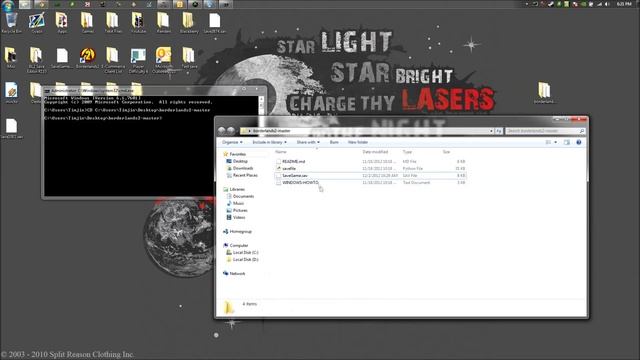Click the taskbar clock

click(624, 4)
